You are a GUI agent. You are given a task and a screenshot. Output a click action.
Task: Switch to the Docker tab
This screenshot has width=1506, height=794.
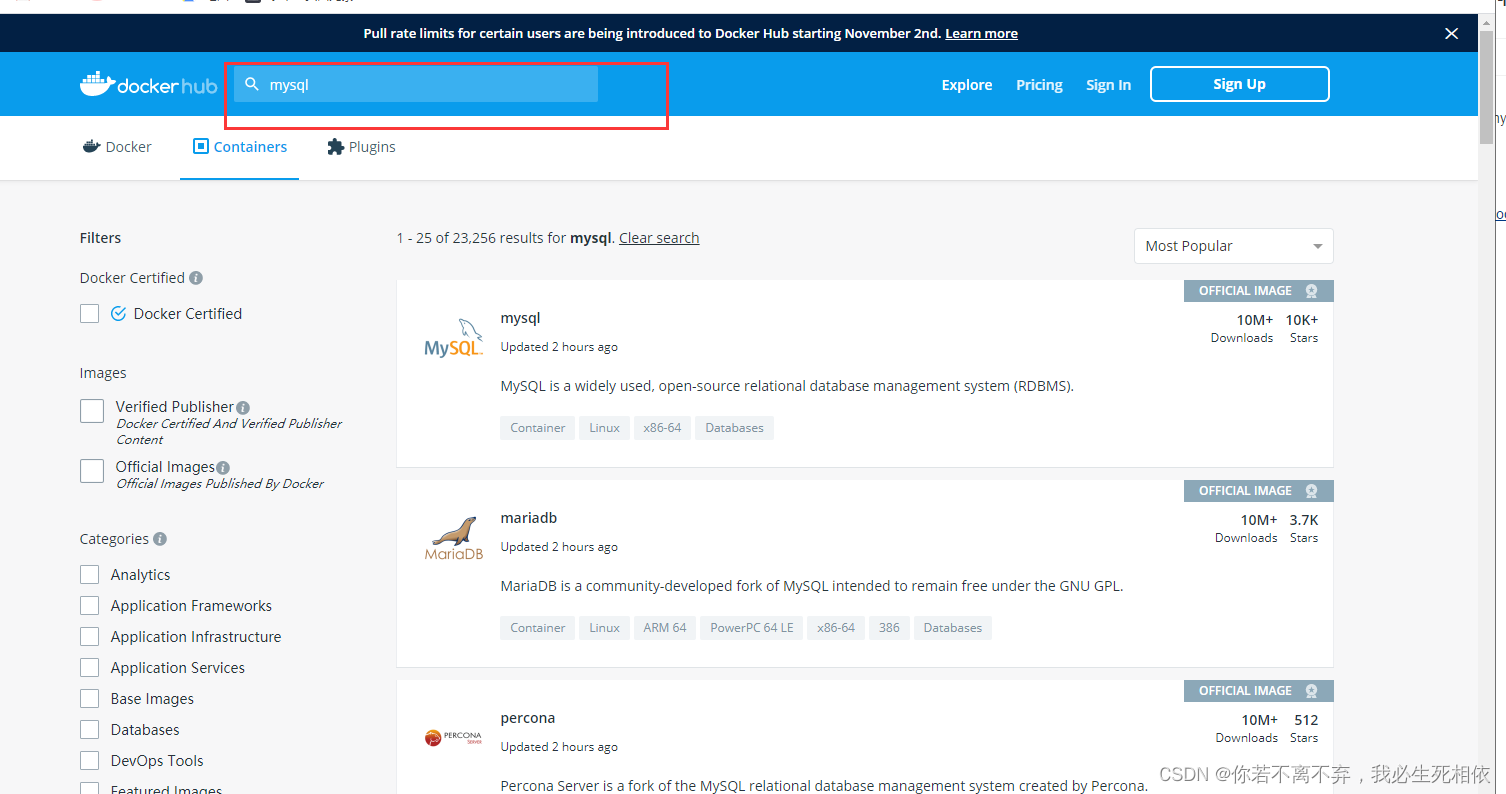pos(117,146)
